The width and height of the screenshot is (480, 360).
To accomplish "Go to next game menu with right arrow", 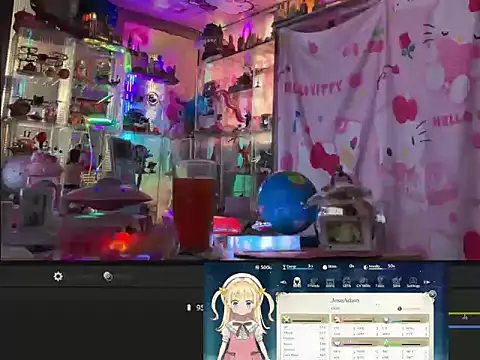I will (427, 282).
